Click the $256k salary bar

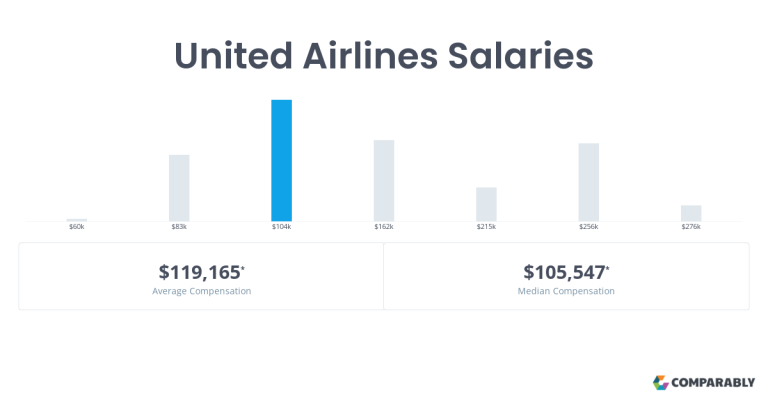pyautogui.click(x=589, y=182)
